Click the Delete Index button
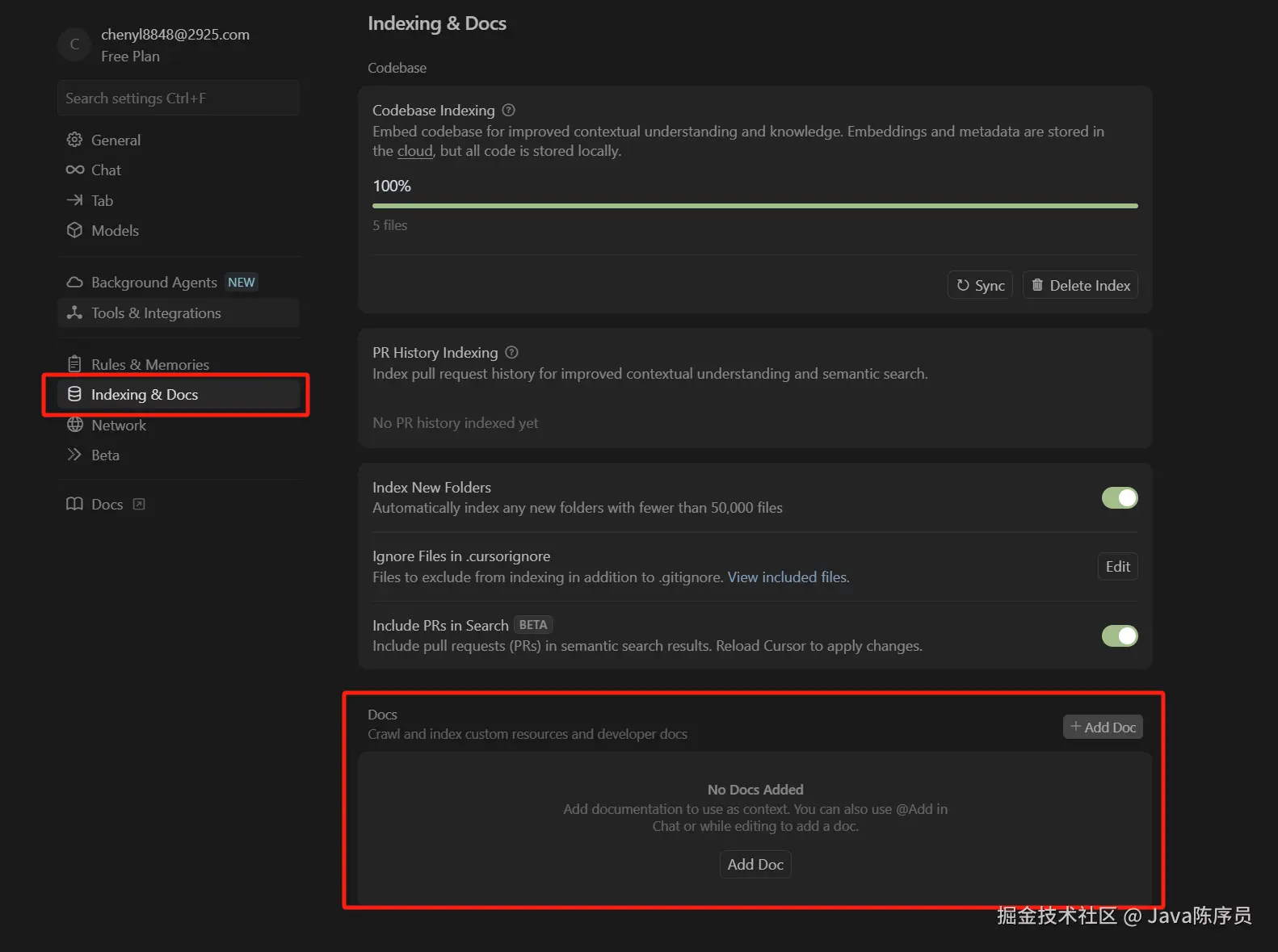1278x952 pixels. (1080, 285)
